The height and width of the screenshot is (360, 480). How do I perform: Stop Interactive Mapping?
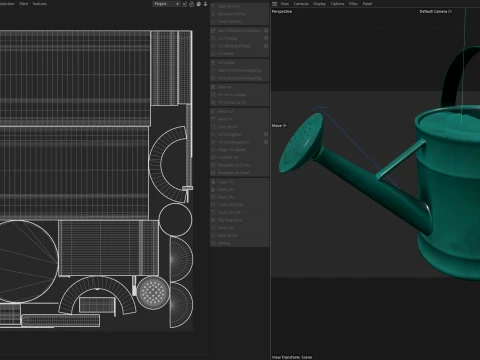point(239,78)
